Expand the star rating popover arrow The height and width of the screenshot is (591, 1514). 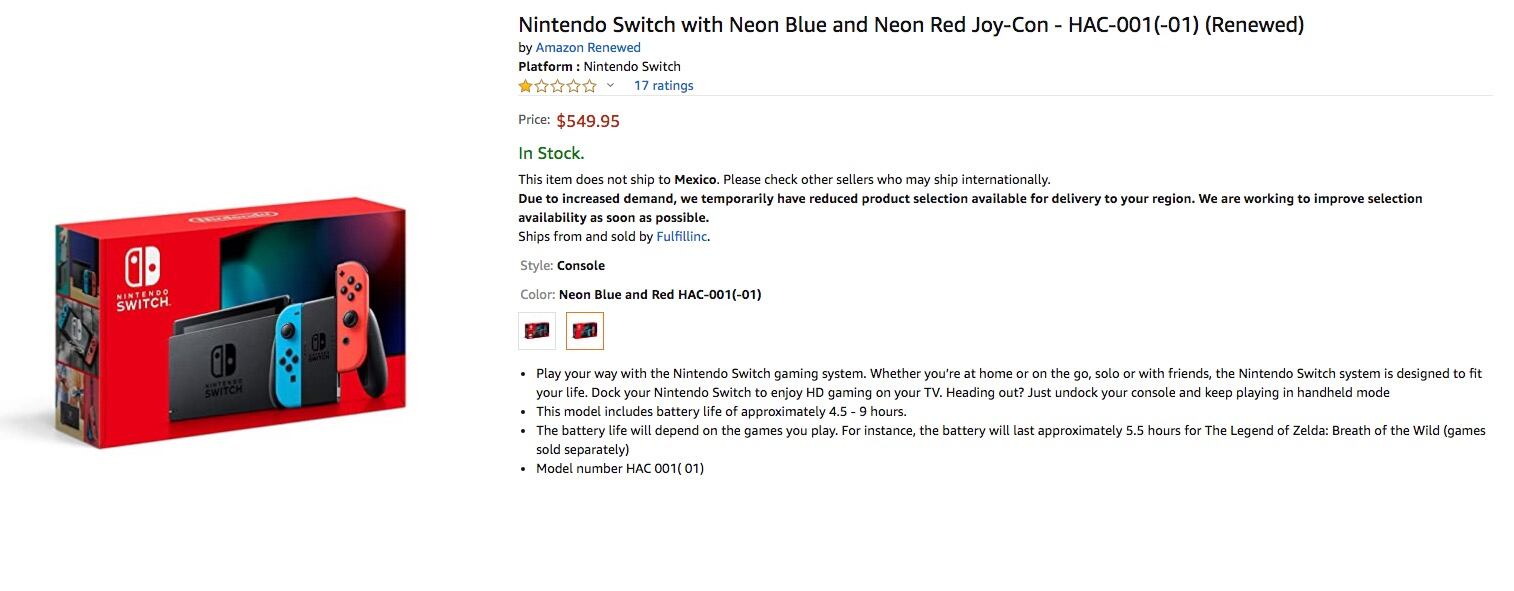(x=610, y=87)
